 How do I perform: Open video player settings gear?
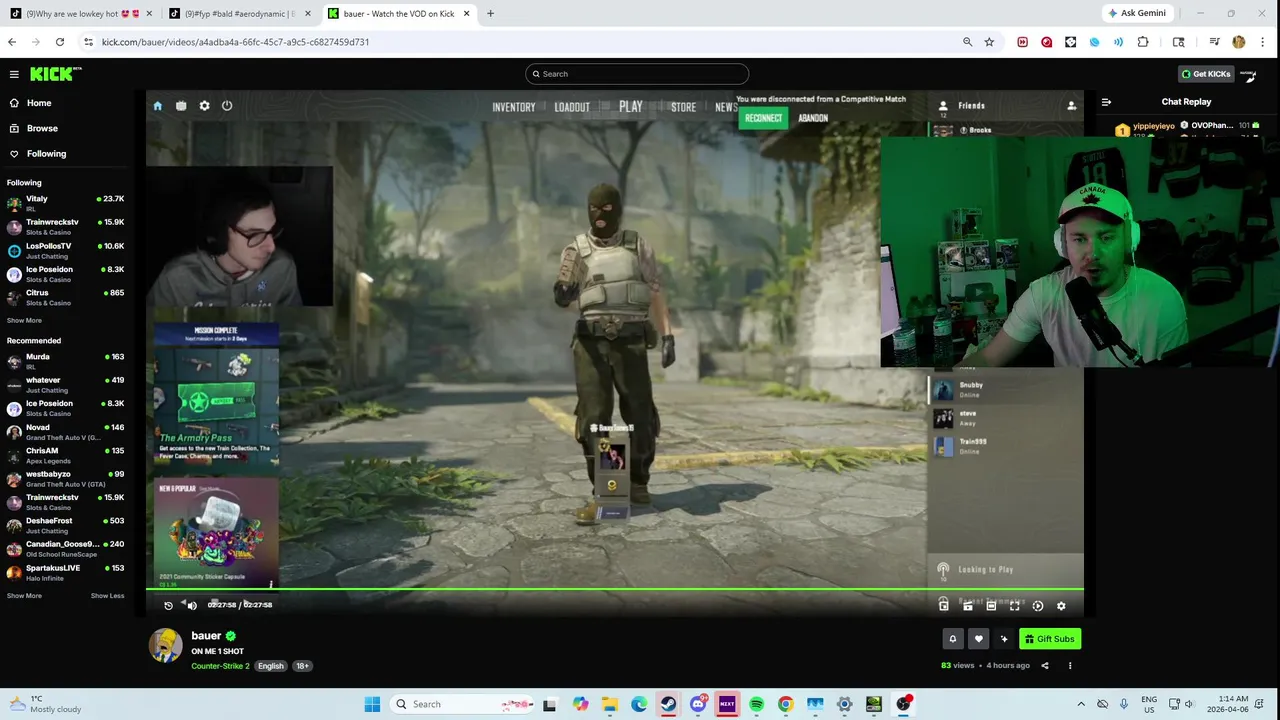[x=1061, y=605]
